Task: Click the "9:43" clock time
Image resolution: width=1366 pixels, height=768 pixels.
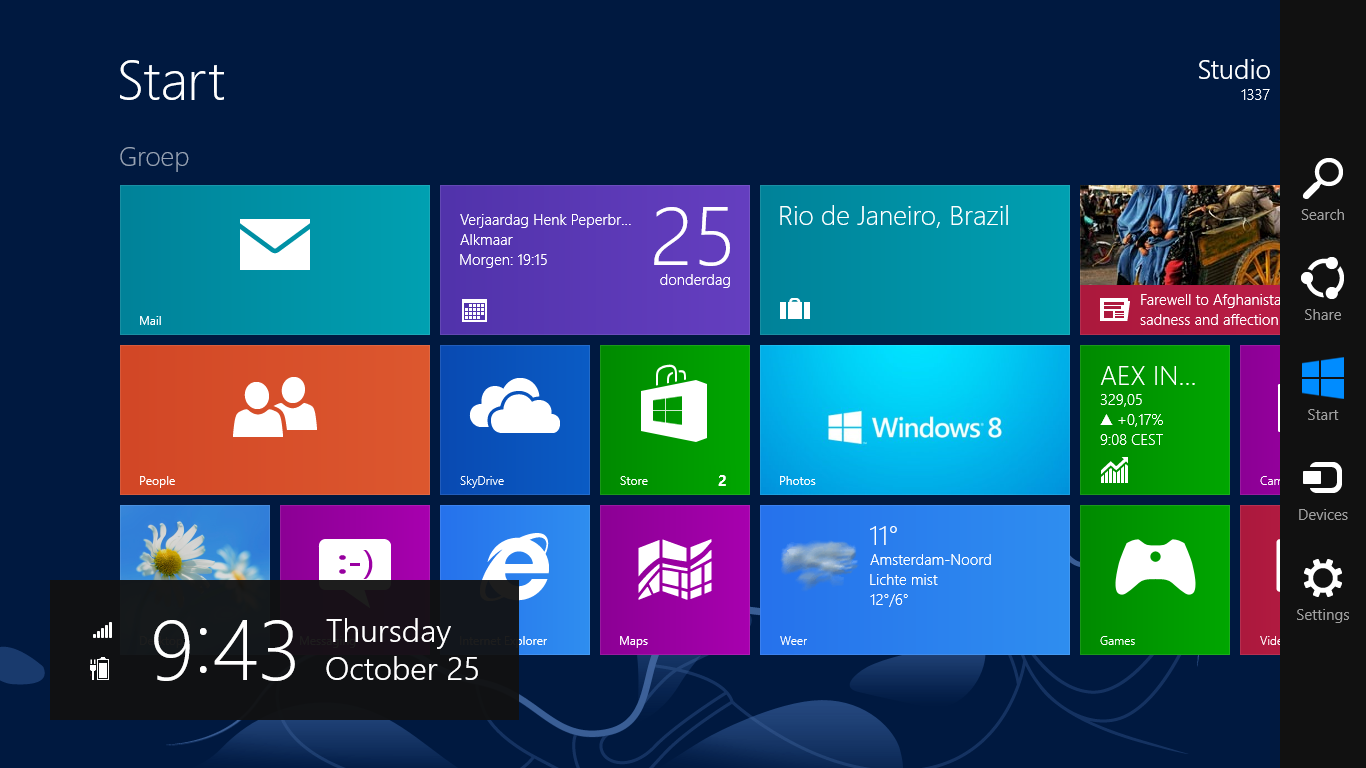Action: (x=225, y=650)
